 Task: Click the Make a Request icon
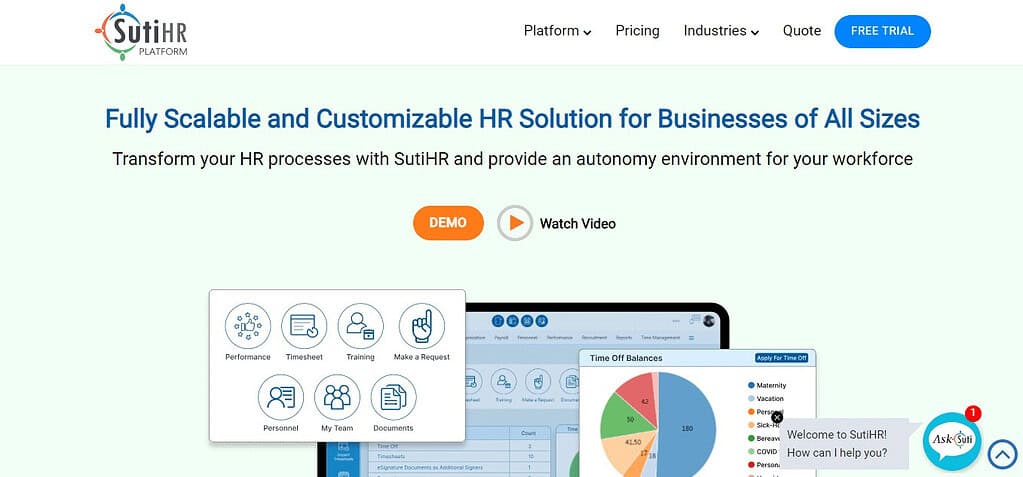coord(421,326)
